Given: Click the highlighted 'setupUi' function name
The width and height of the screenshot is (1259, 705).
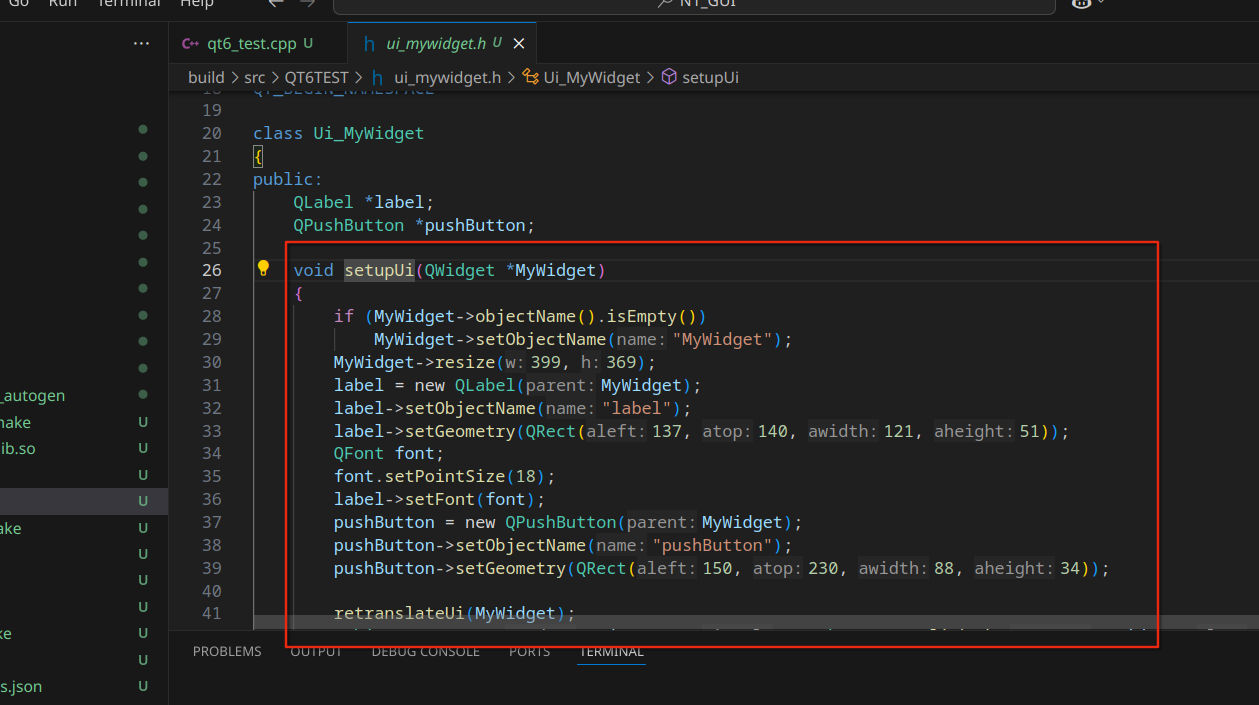Looking at the screenshot, I should [x=379, y=270].
